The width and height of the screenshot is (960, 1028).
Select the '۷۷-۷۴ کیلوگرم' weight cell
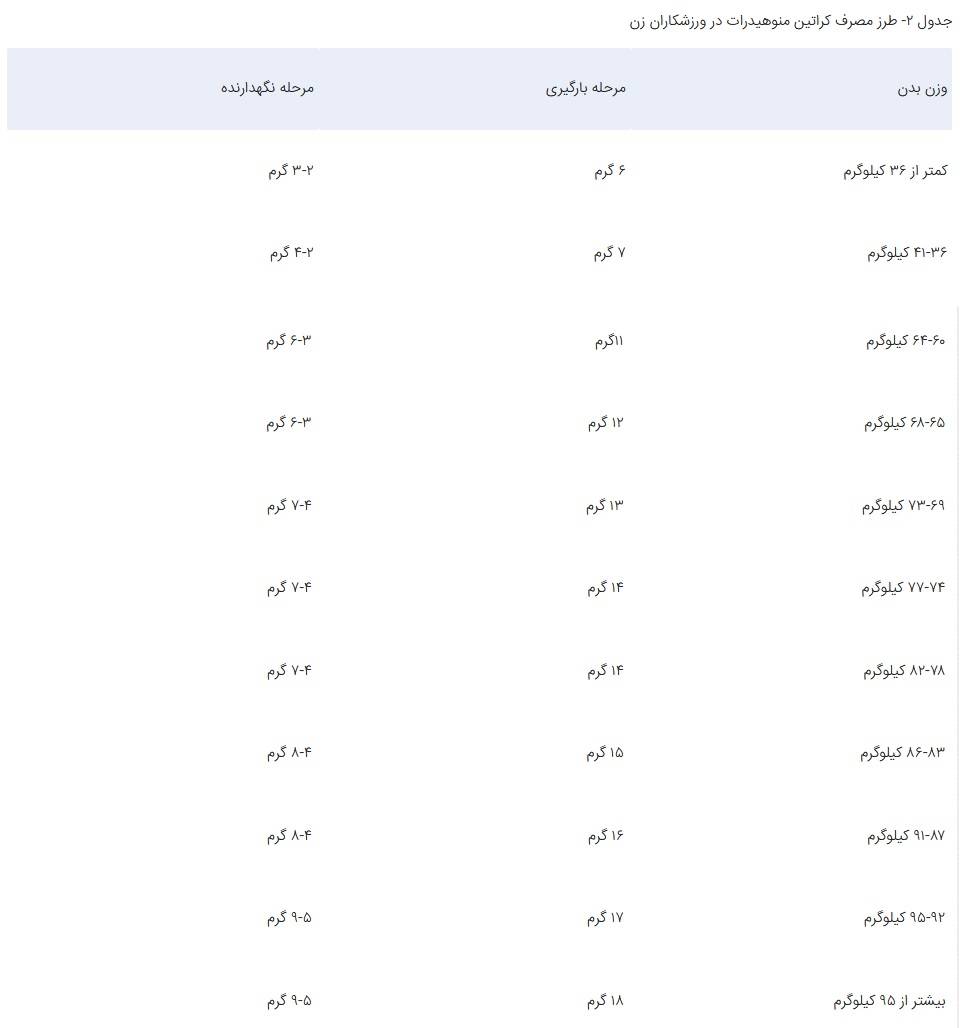[x=903, y=588]
